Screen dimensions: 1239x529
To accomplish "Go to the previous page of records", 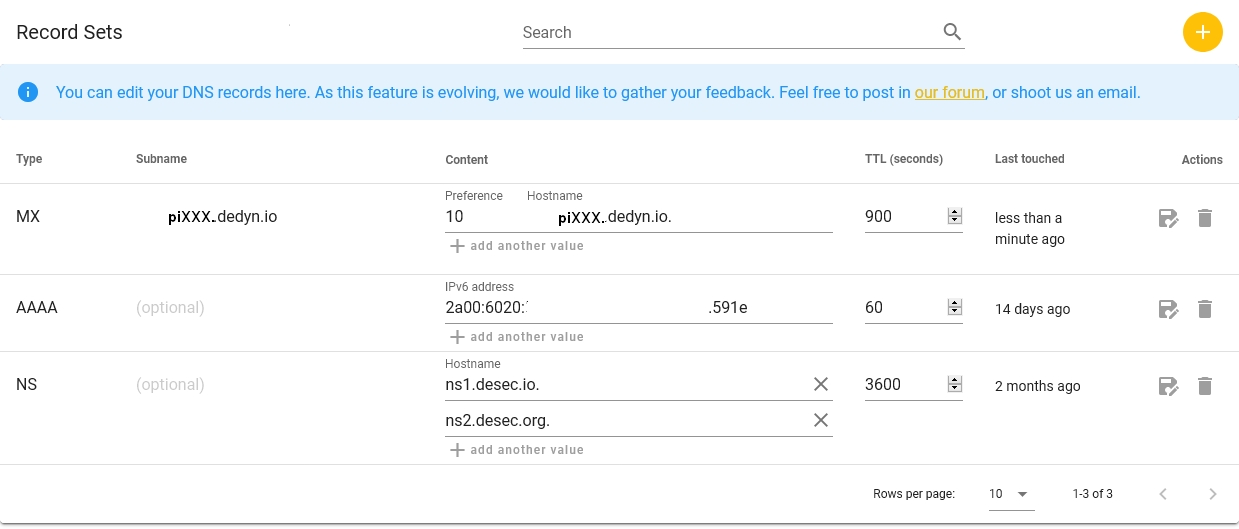I will coord(1163,493).
